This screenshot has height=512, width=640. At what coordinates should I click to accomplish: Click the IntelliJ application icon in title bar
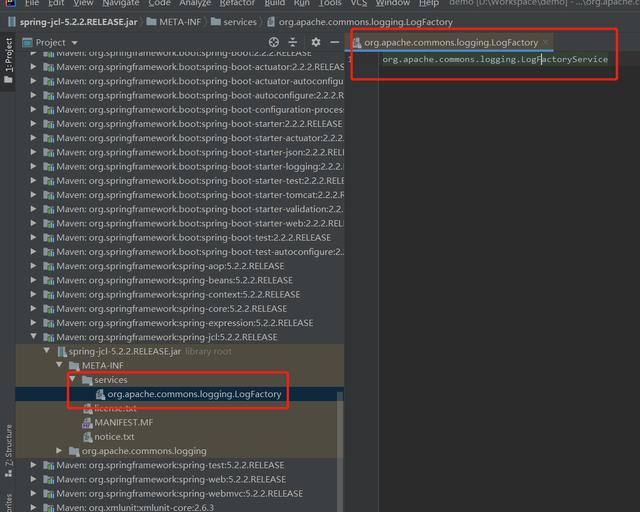pos(10,3)
